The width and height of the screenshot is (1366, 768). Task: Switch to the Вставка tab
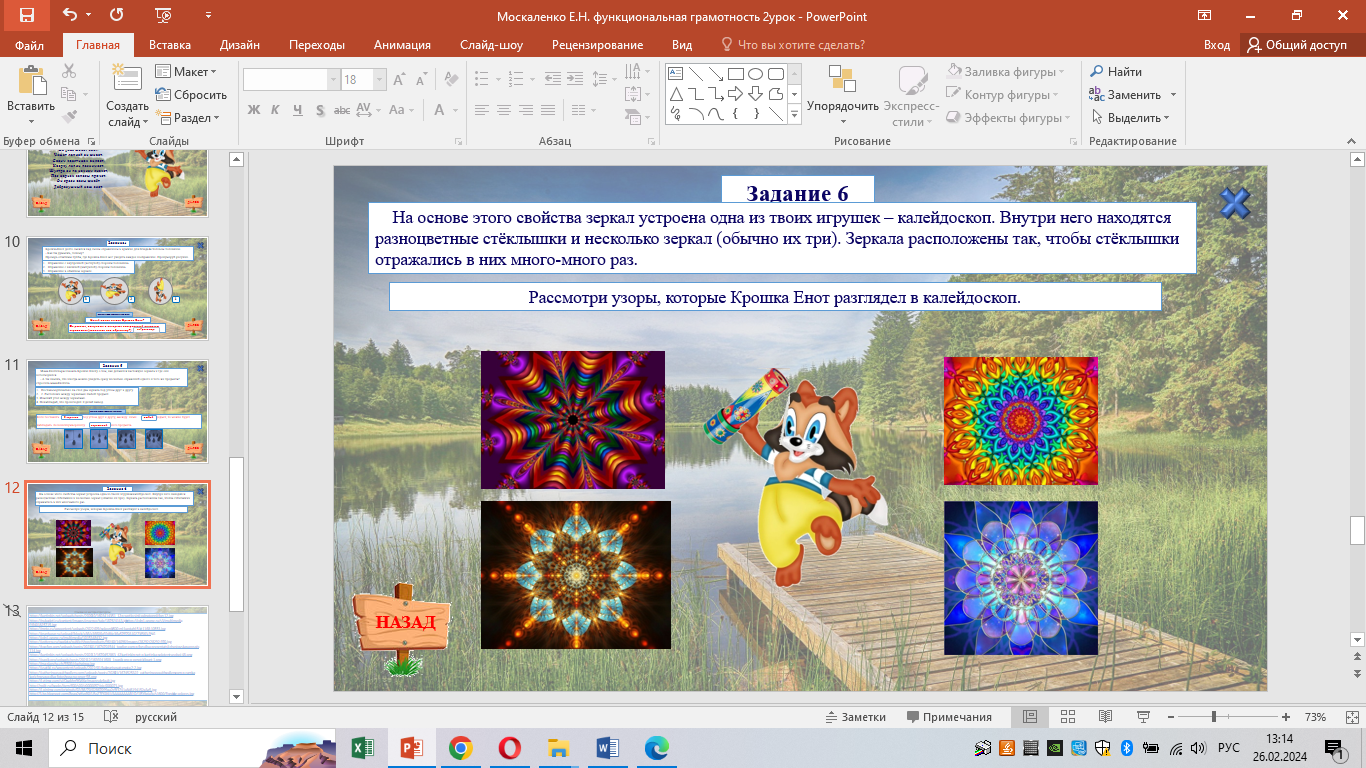click(x=170, y=45)
